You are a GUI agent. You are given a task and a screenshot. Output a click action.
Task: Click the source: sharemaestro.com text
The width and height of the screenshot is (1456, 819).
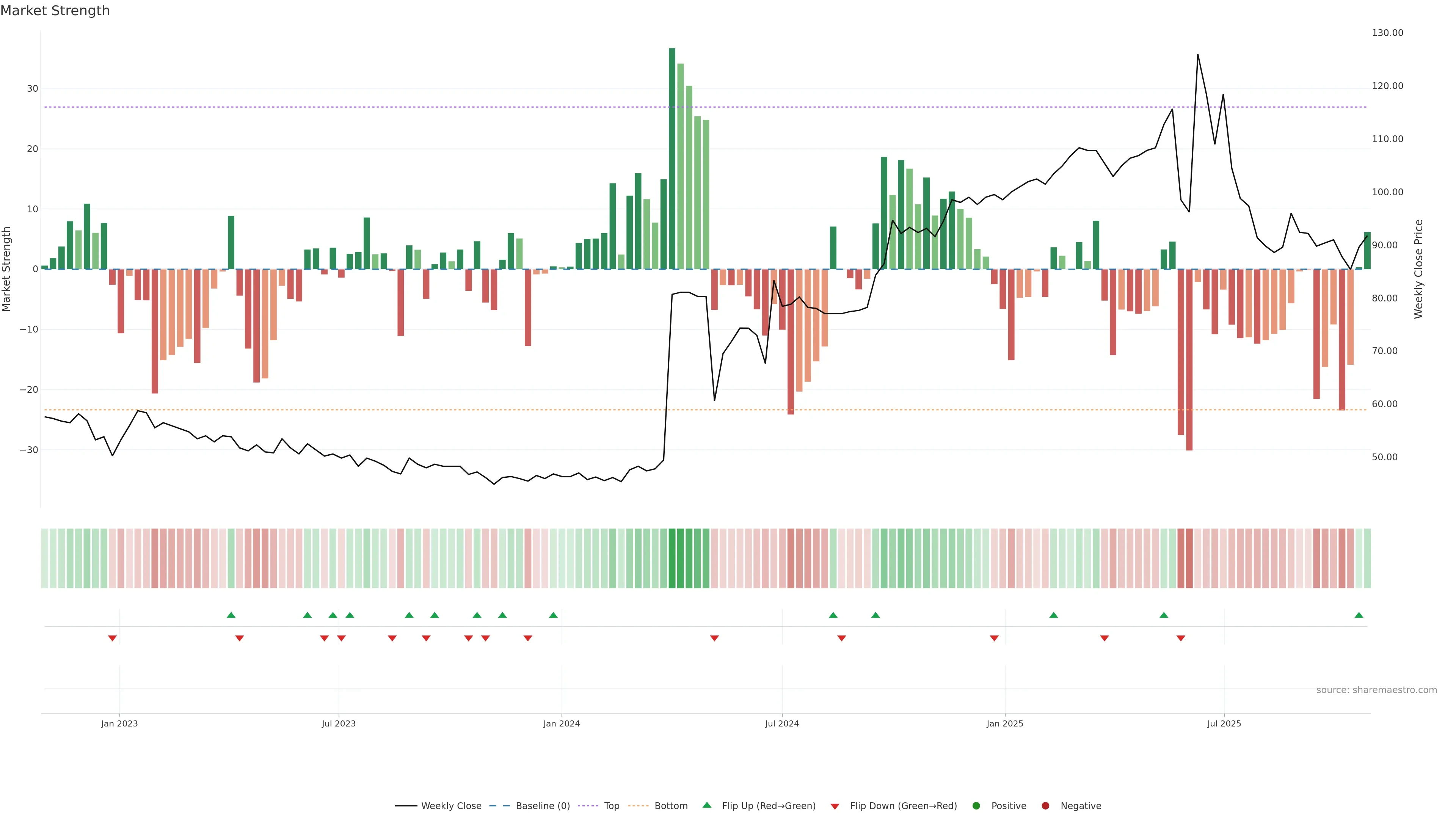click(1376, 690)
